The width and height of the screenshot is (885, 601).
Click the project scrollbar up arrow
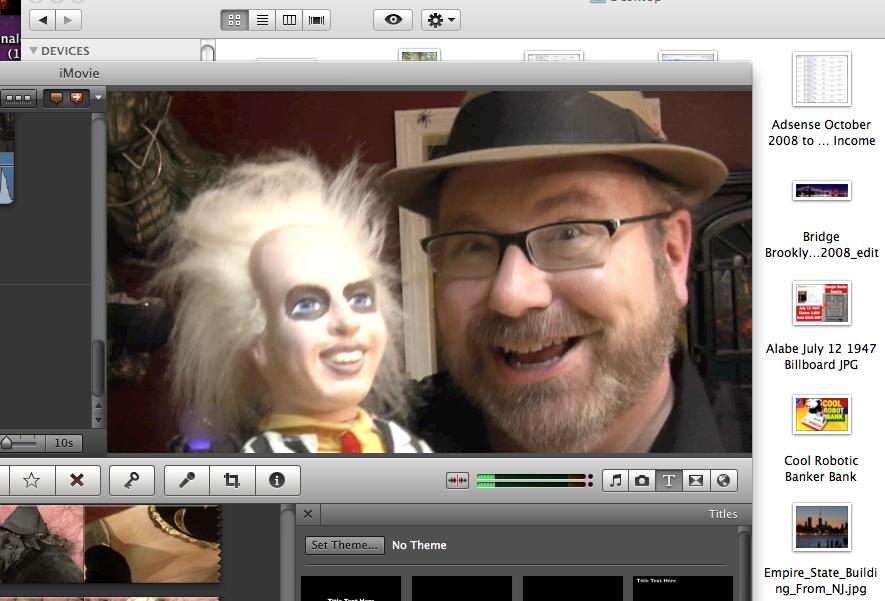click(x=98, y=405)
